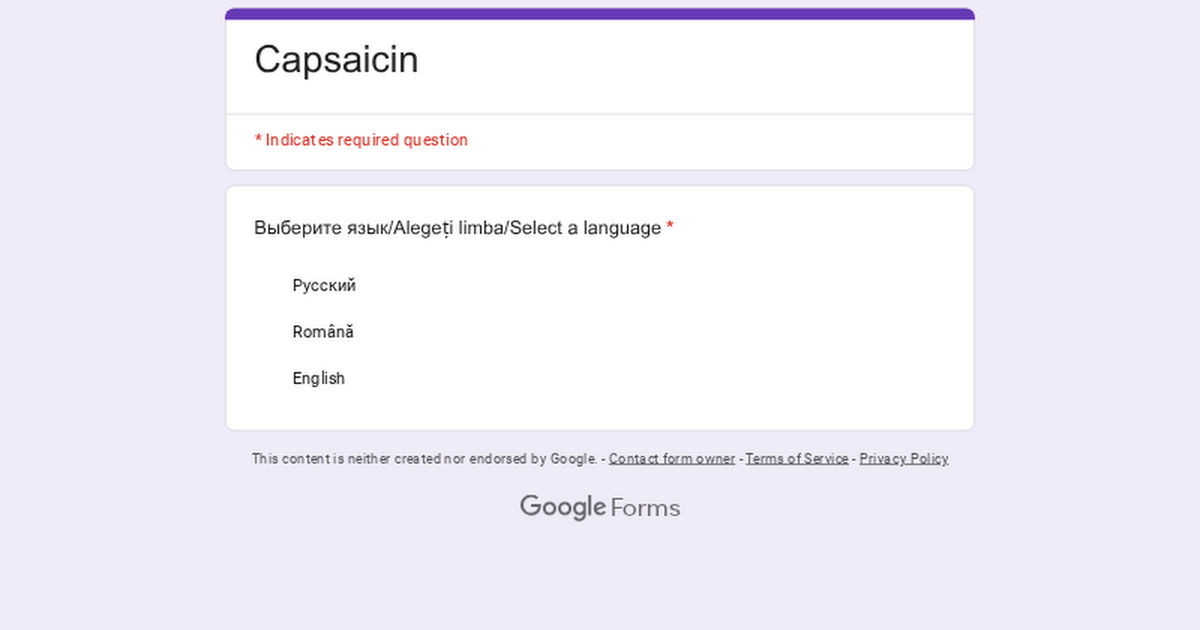Click empty space right of English option

(x=650, y=379)
